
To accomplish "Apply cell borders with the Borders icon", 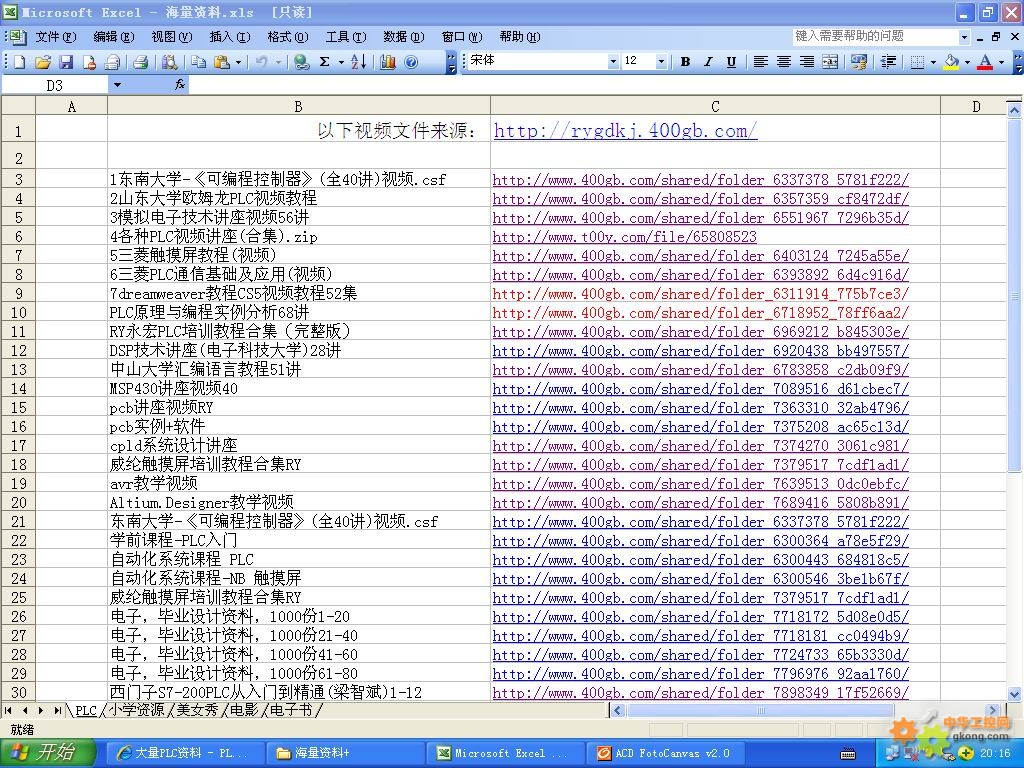I will 918,62.
